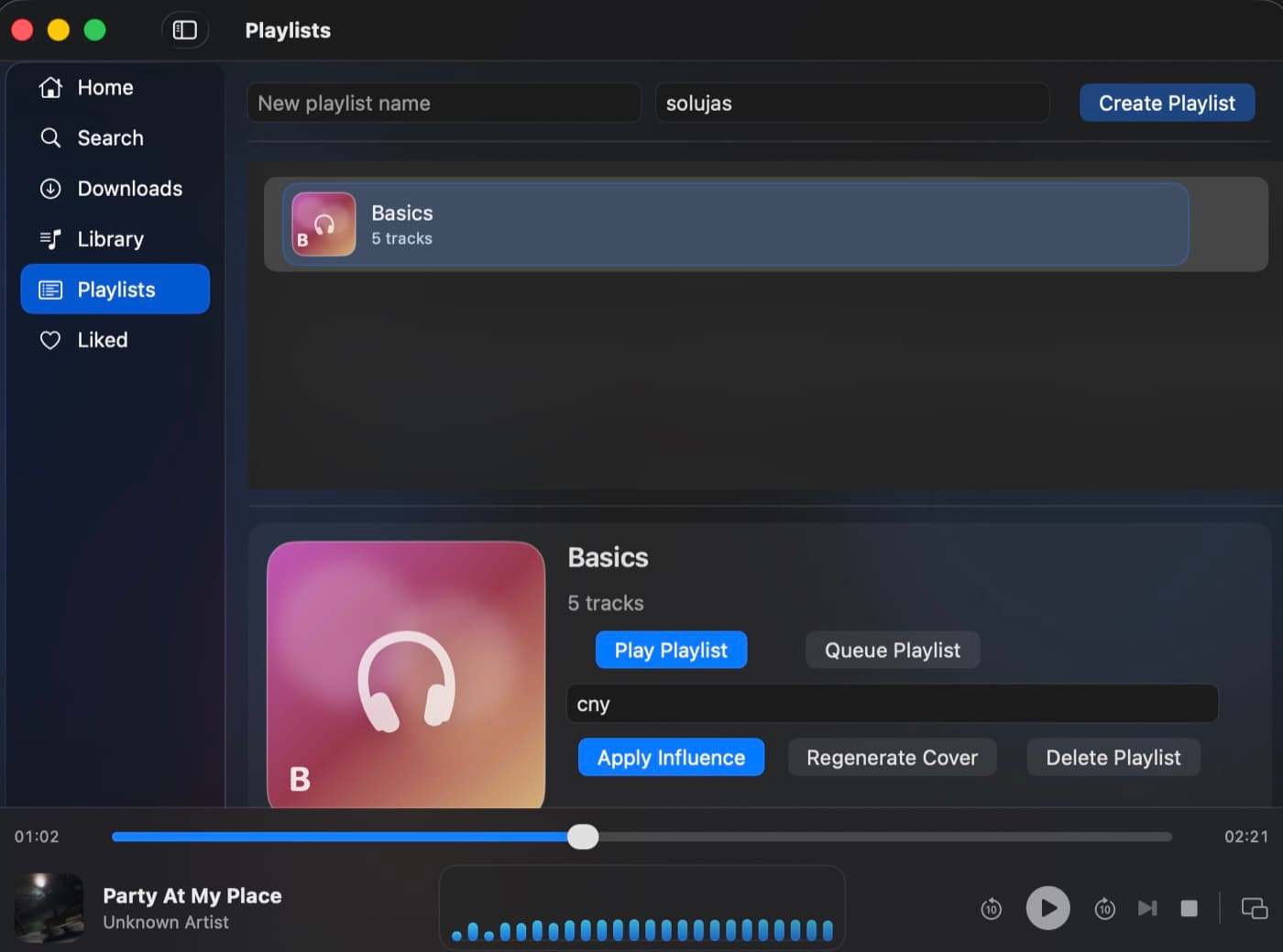Toggle the sidebar visibility button
Screen dimensions: 1283x952
[x=185, y=29]
